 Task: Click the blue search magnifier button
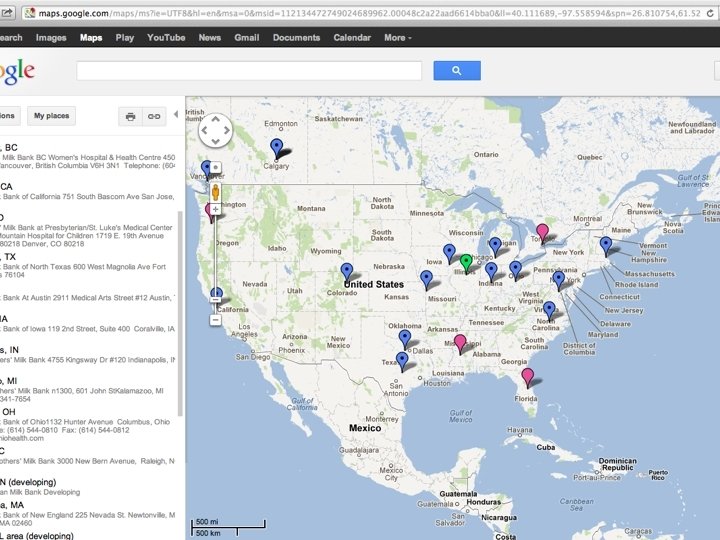457,71
